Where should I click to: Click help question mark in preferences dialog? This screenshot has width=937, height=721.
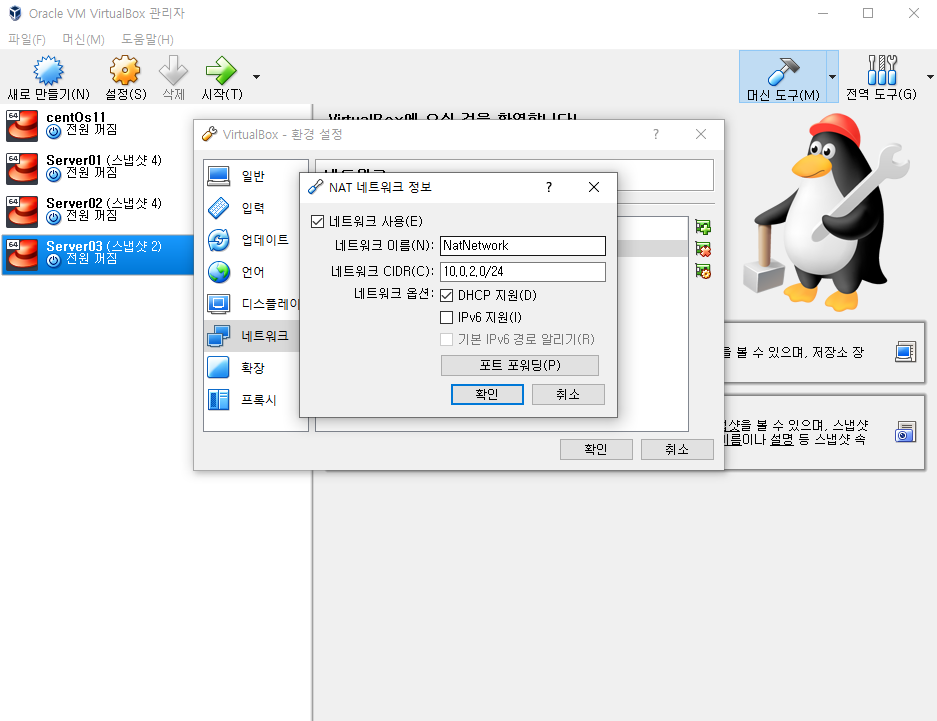656,134
